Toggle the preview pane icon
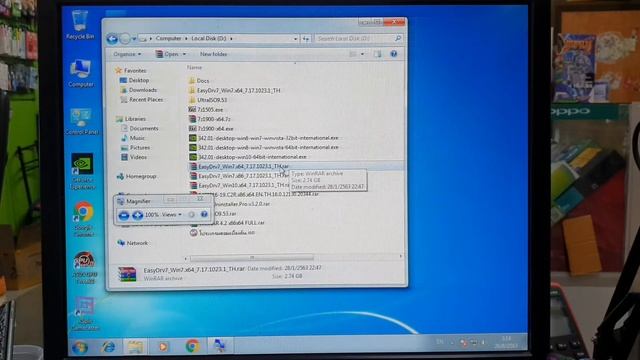Viewport: 640px width, 360px height. [377, 54]
